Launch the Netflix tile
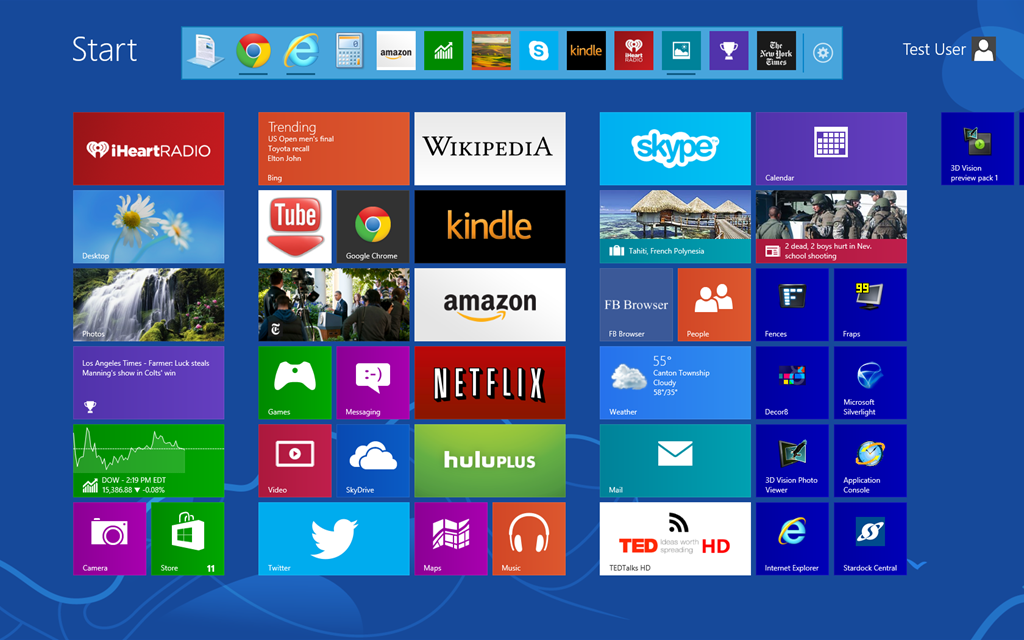The height and width of the screenshot is (640, 1024). [x=490, y=383]
